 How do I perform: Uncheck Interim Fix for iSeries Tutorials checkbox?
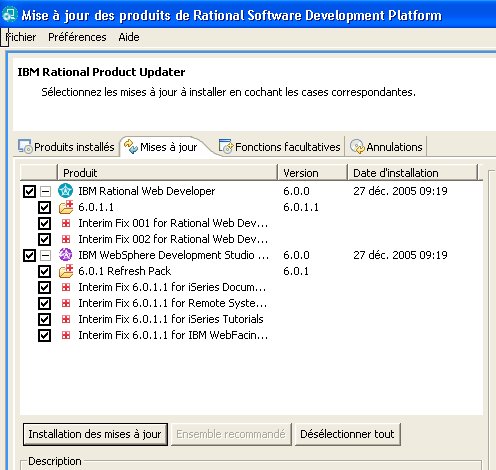tap(44, 320)
